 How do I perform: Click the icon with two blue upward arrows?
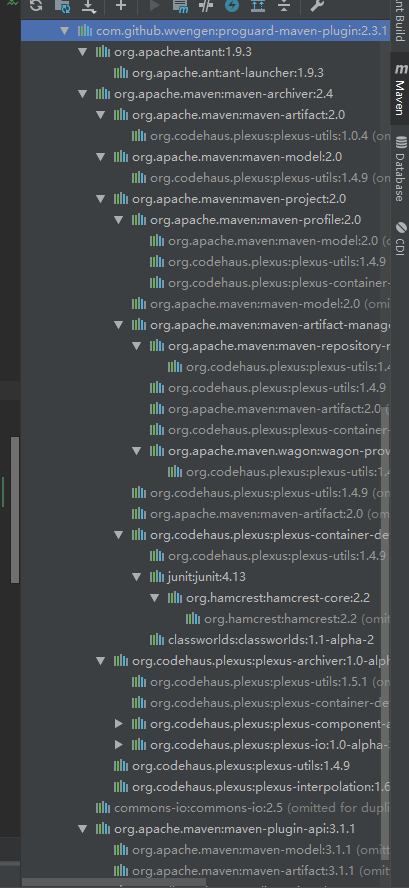(x=258, y=6)
